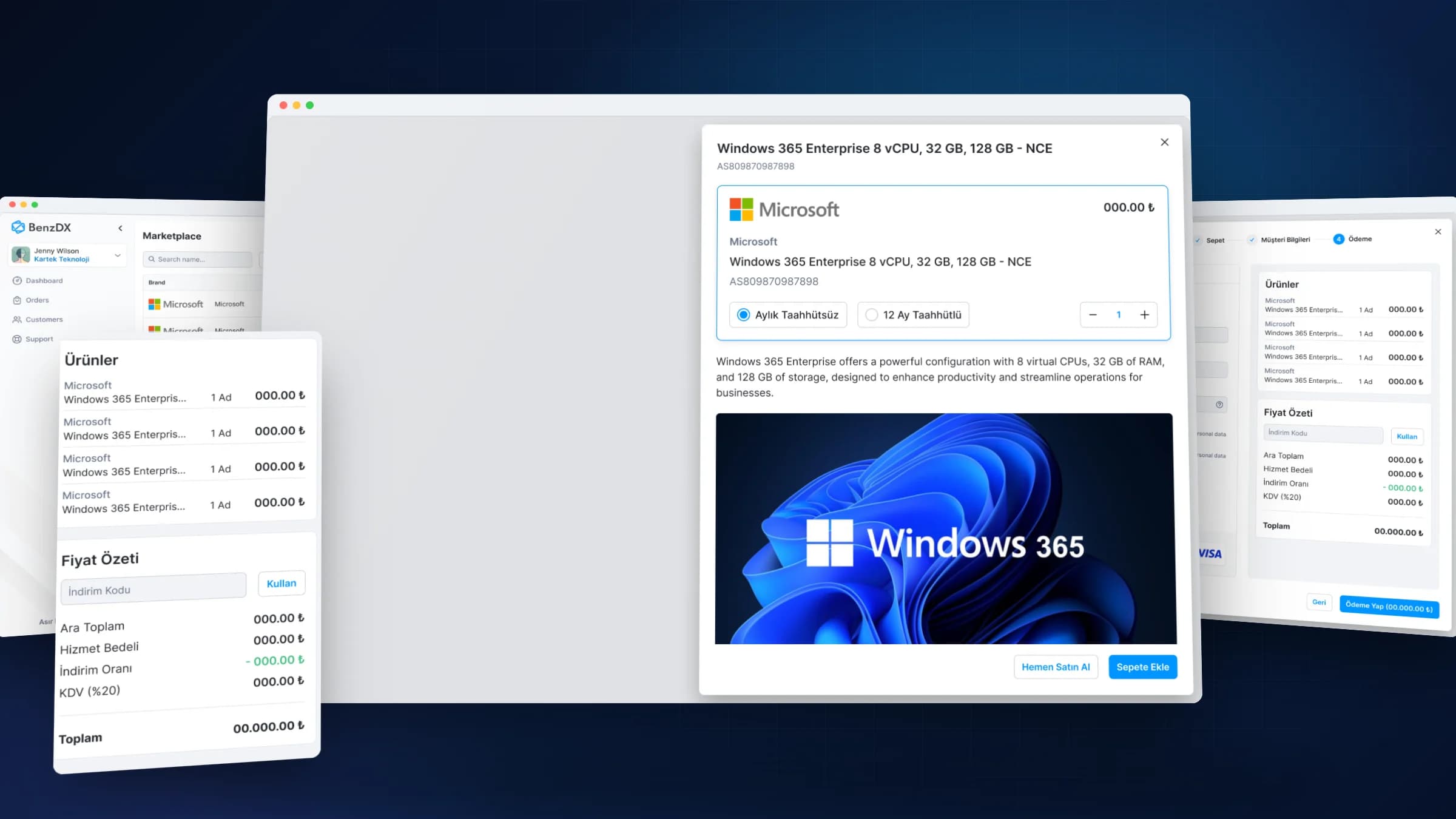Click Kullan button in checkout window
This screenshot has height=819, width=1456.
point(1407,436)
